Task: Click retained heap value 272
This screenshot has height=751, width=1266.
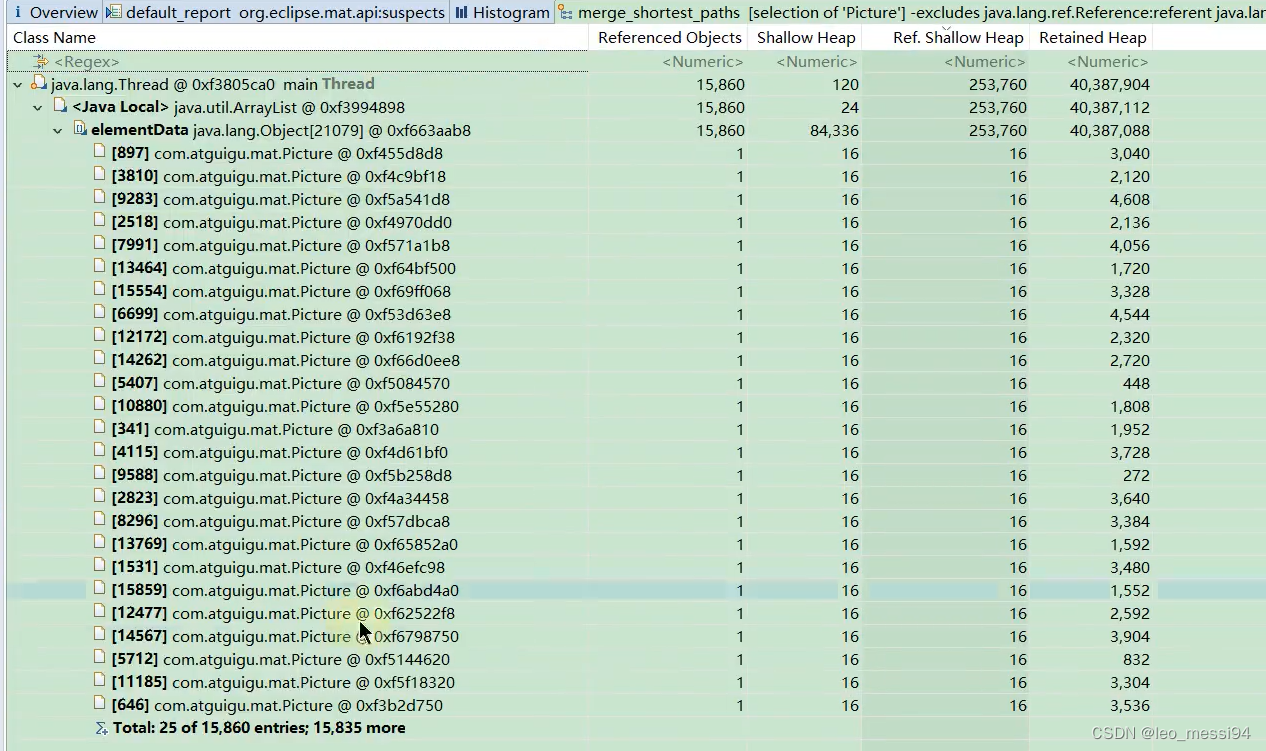Action: tap(1136, 476)
